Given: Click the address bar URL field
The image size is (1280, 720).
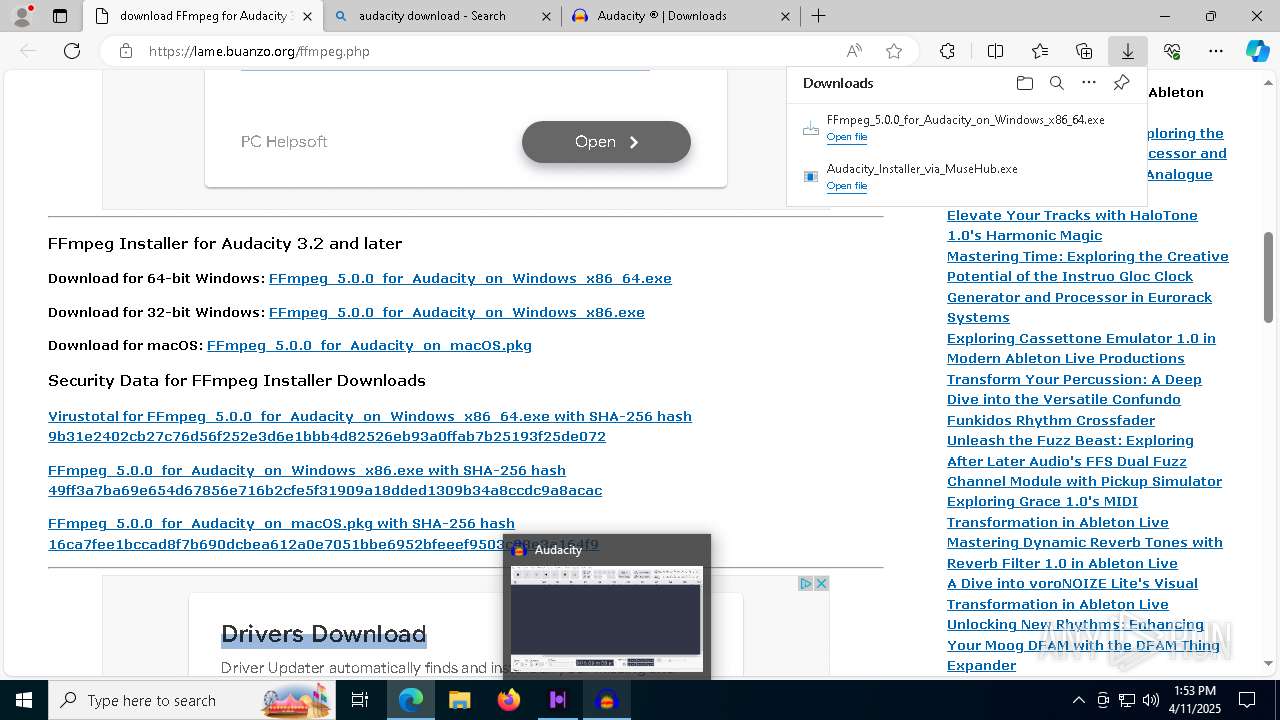Looking at the screenshot, I should (490, 51).
